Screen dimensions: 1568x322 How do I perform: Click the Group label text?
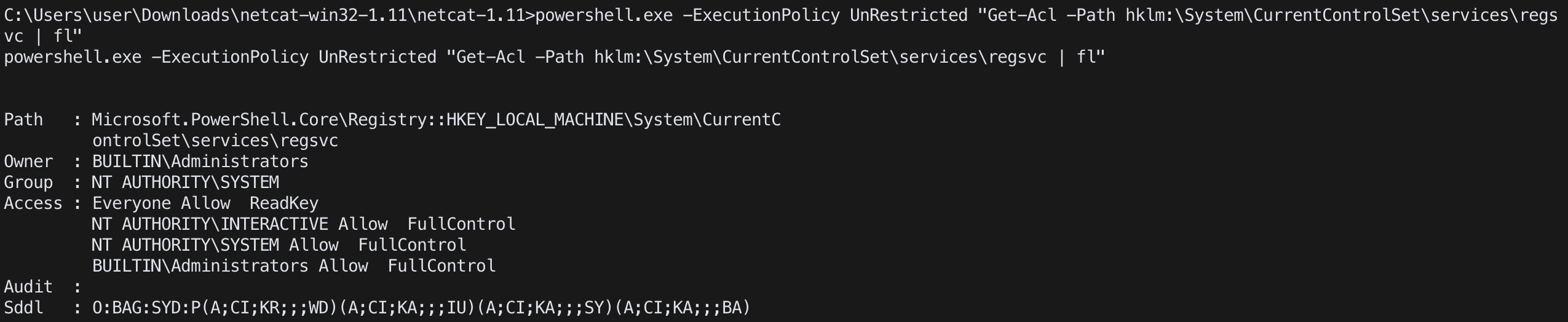click(x=28, y=182)
